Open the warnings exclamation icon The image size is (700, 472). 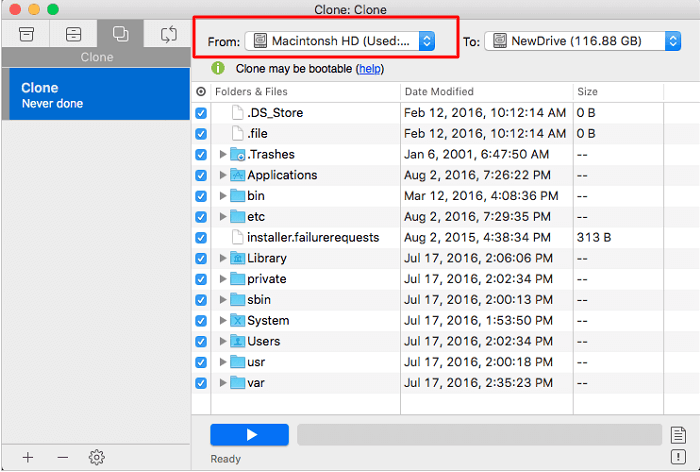pos(678,457)
